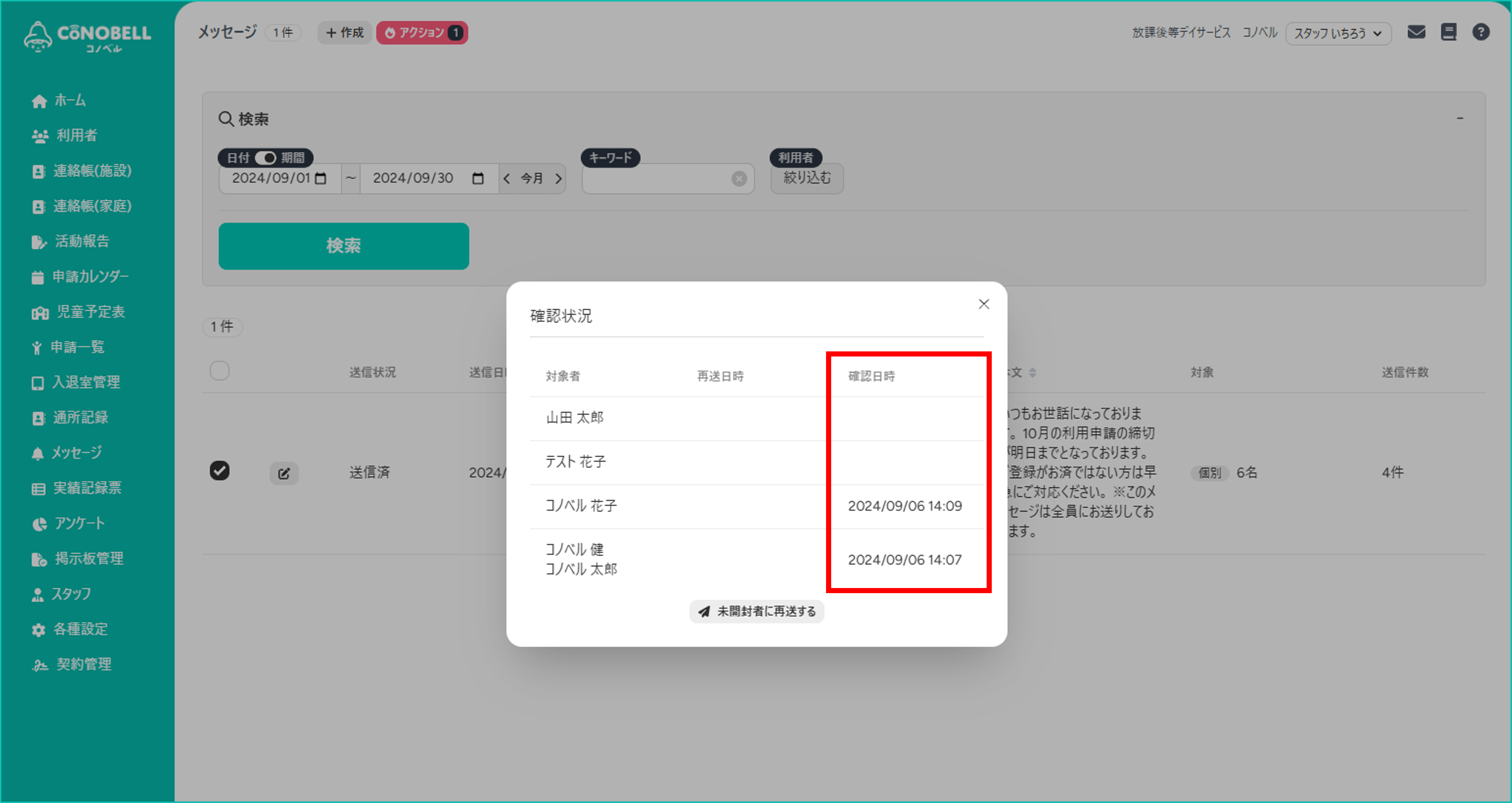Open アンケート in sidebar
The height and width of the screenshot is (803, 1512).
coord(68,523)
